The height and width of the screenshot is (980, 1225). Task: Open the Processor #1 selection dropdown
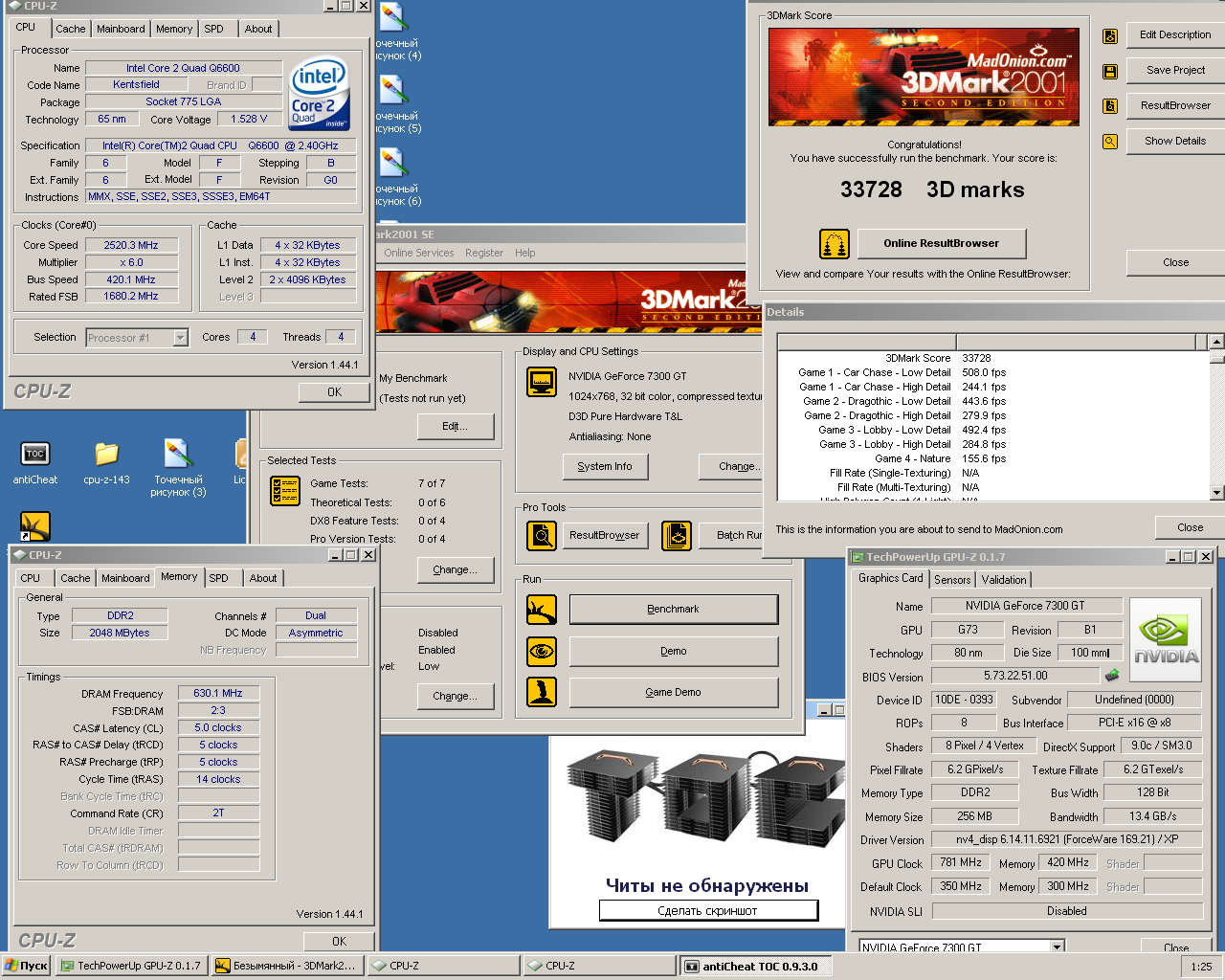tap(180, 338)
